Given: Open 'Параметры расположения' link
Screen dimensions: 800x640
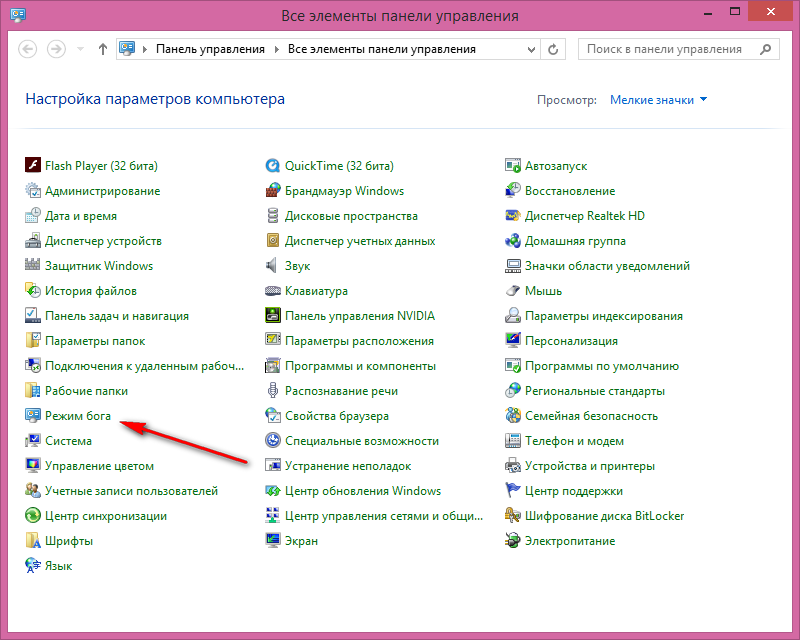Looking at the screenshot, I should pos(359,340).
